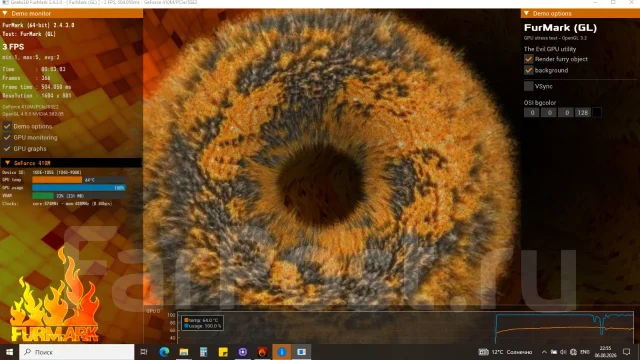Click the OSI bgcolor label
Viewport: 640px width, 360px height.
[540, 103]
